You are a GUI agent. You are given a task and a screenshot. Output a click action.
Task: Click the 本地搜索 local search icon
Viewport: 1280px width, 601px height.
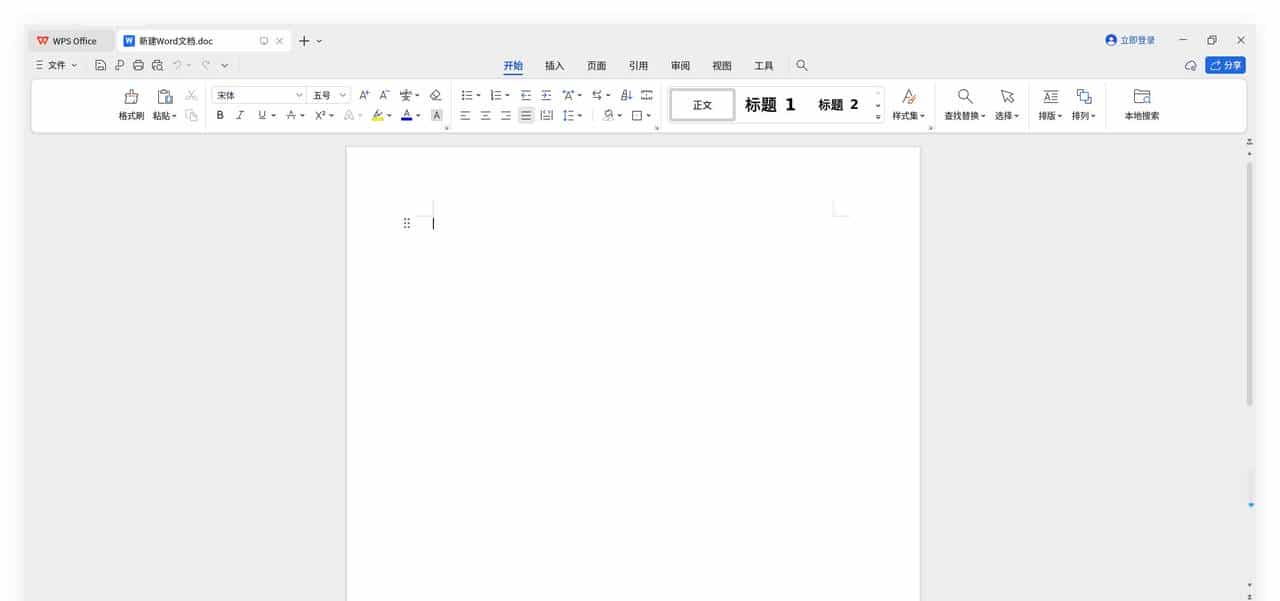click(x=1140, y=104)
